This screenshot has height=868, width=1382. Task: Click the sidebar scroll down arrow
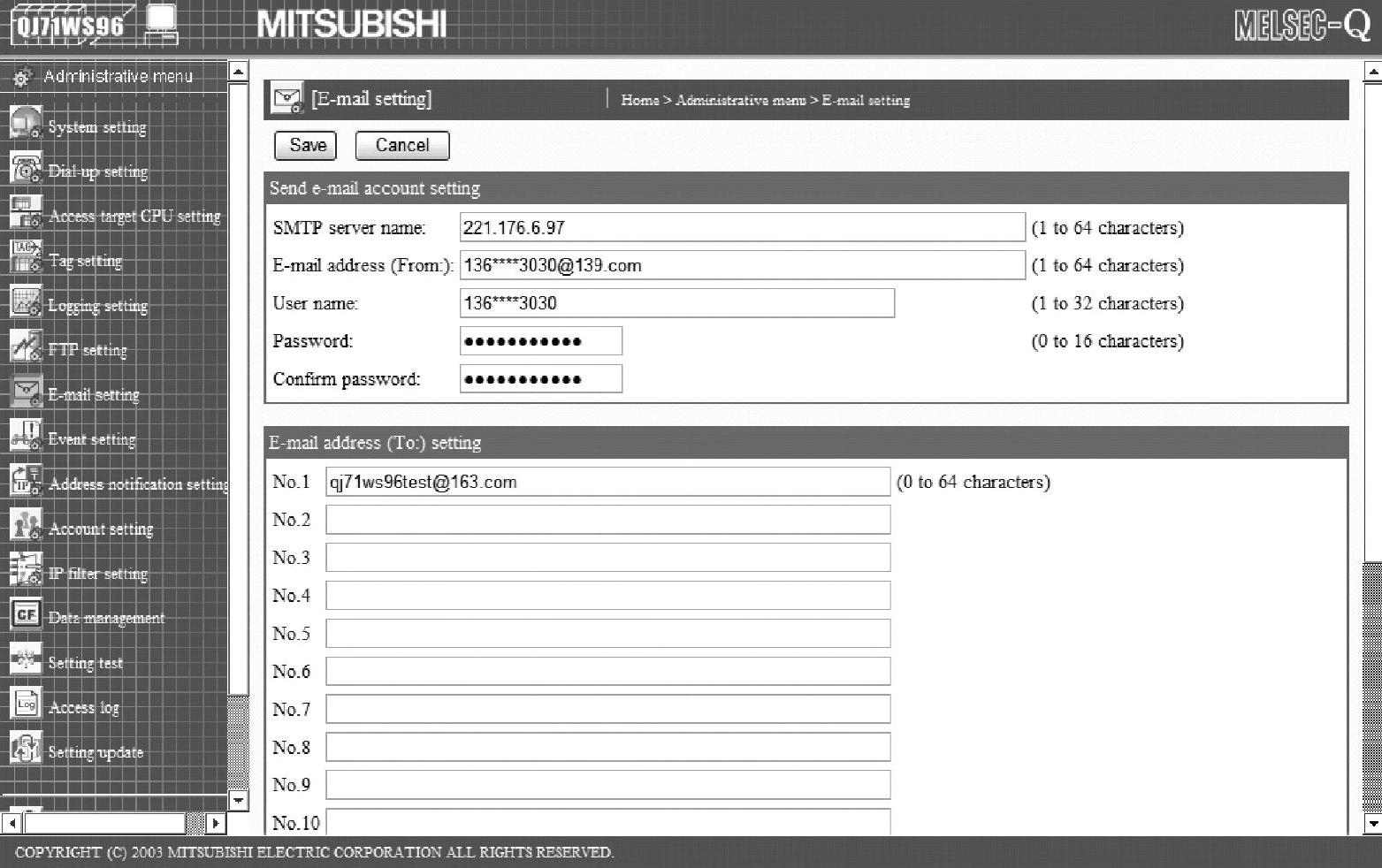pyautogui.click(x=238, y=801)
